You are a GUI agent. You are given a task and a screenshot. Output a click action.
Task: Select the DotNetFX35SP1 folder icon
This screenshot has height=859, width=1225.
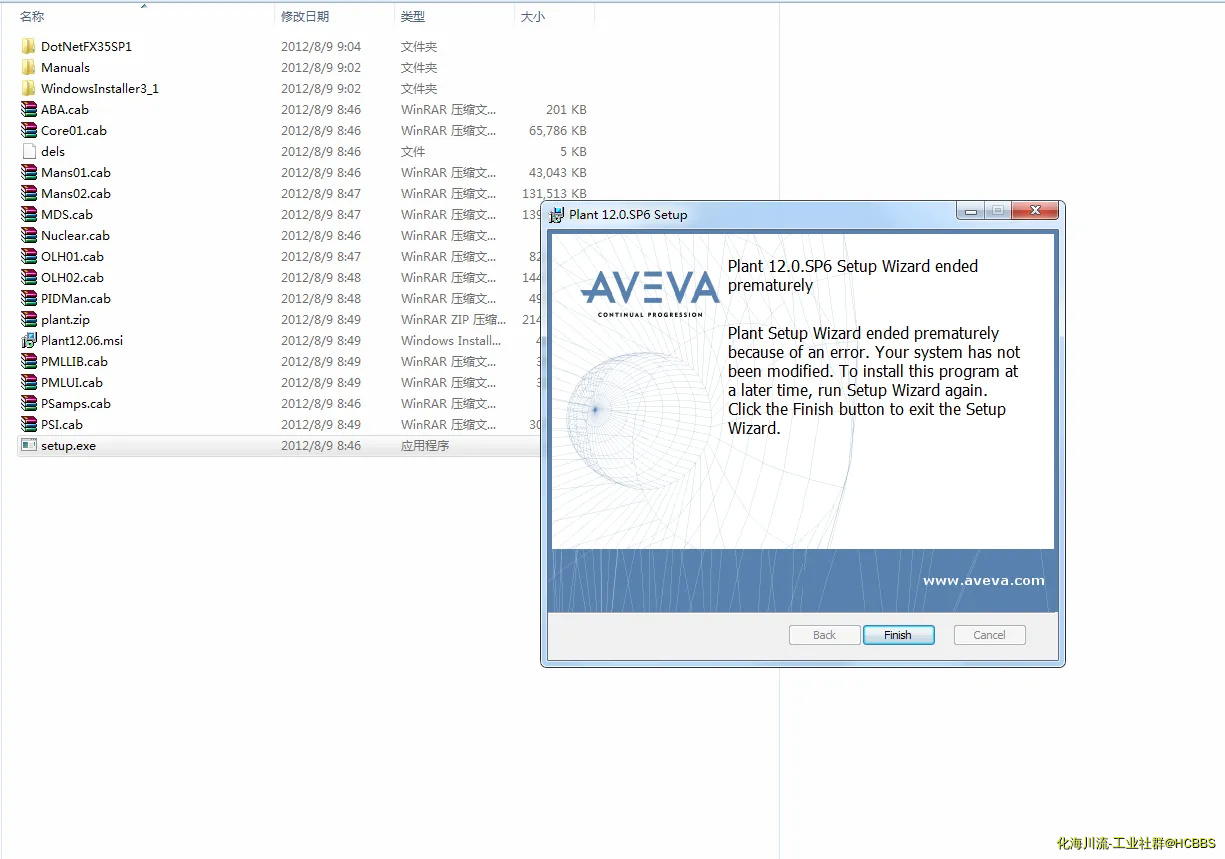click(28, 46)
